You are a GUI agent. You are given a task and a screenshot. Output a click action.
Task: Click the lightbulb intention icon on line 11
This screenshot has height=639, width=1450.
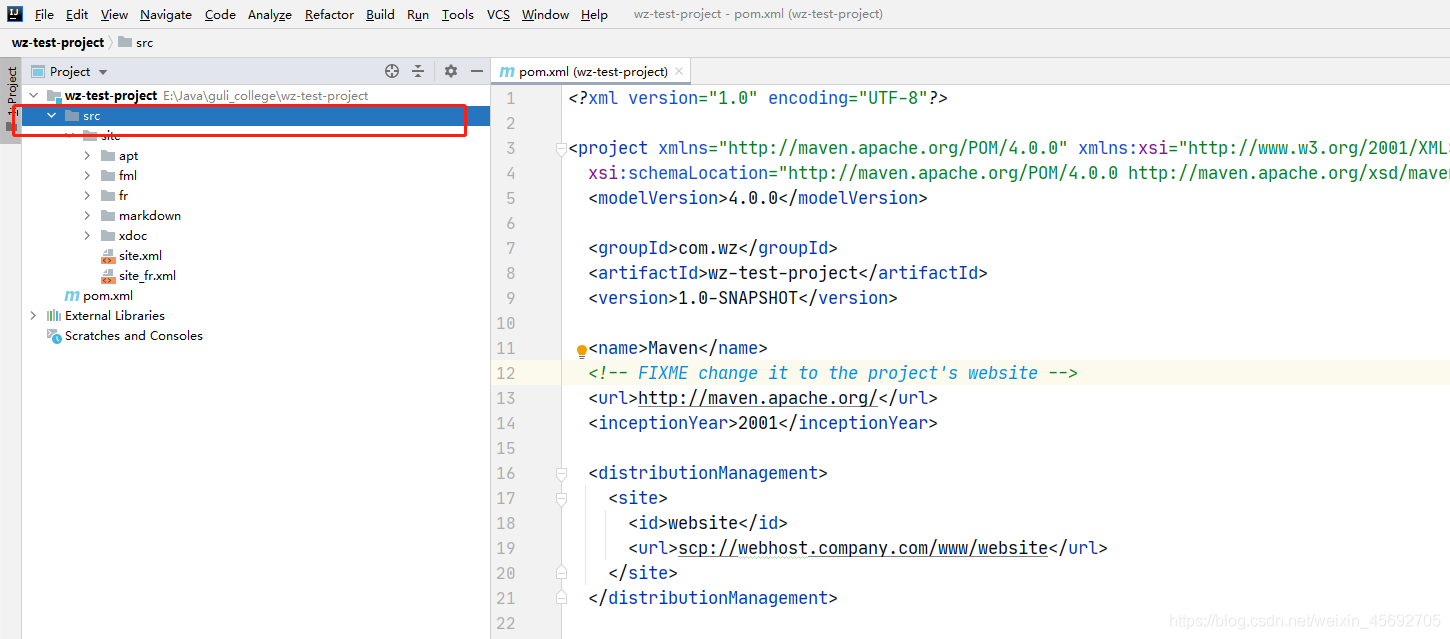point(581,351)
